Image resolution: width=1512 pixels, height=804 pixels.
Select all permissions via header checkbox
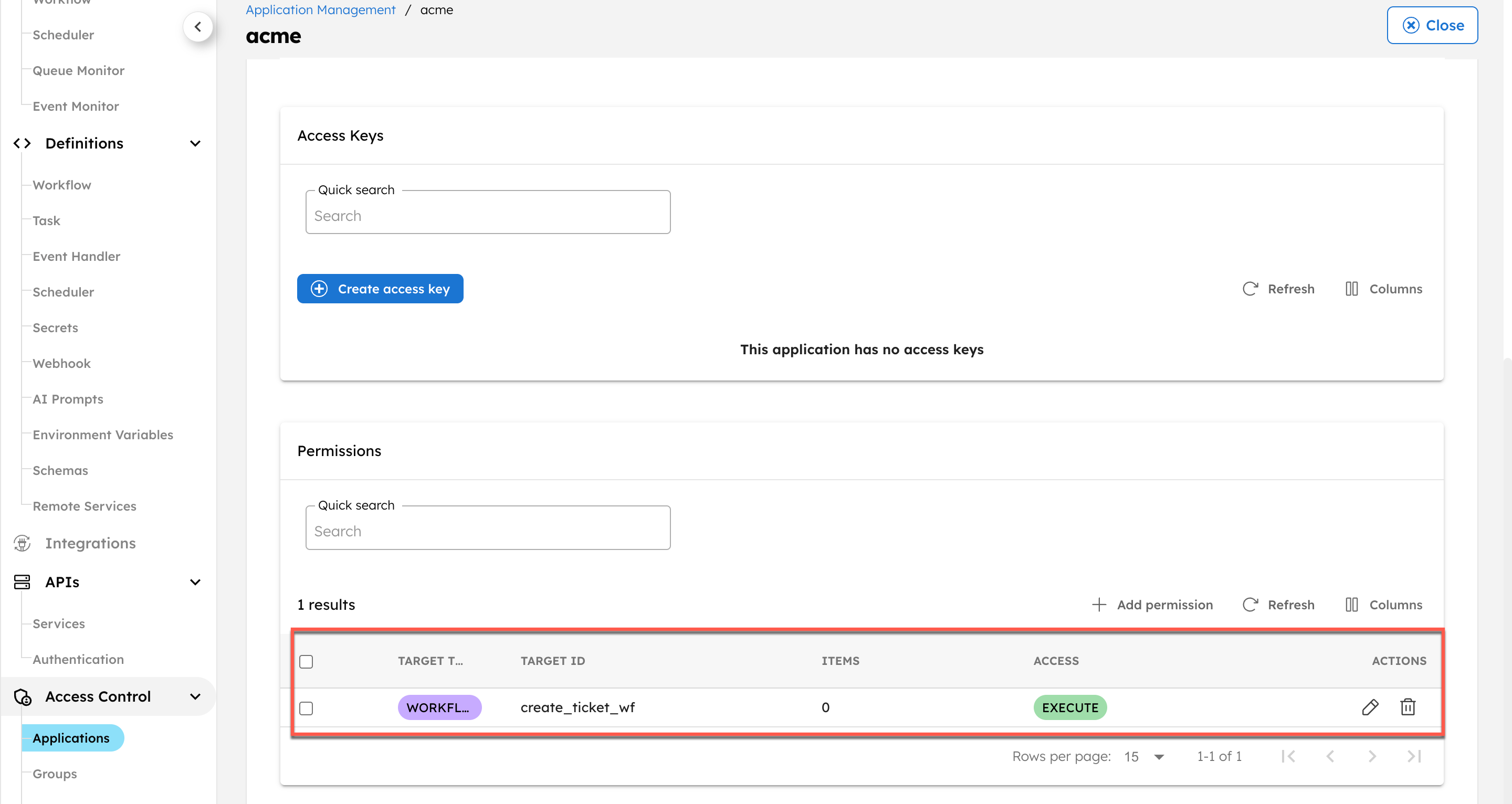(x=307, y=661)
